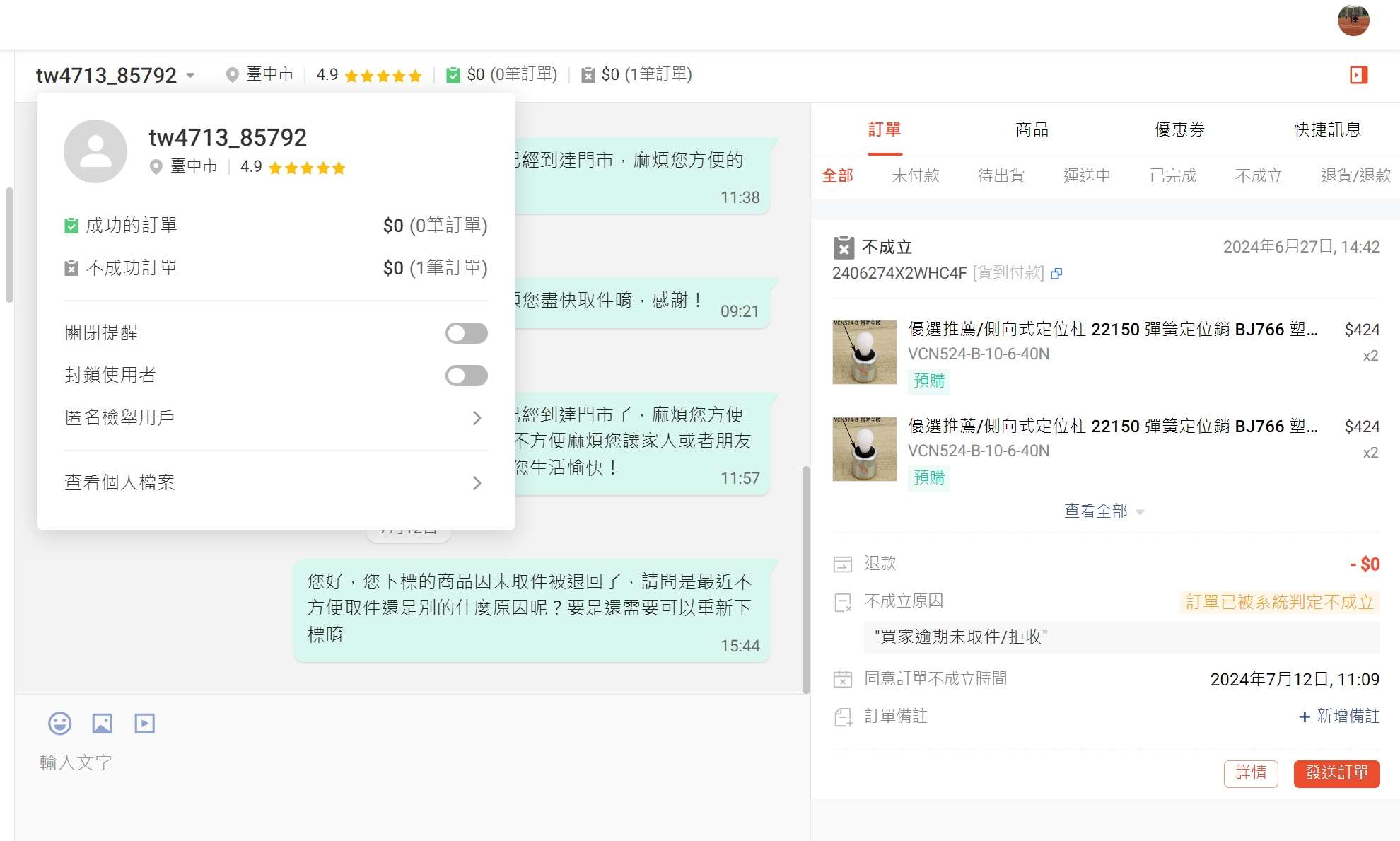Toggle the 關閉提醒 switch
The height and width of the screenshot is (841, 1400).
(x=466, y=333)
